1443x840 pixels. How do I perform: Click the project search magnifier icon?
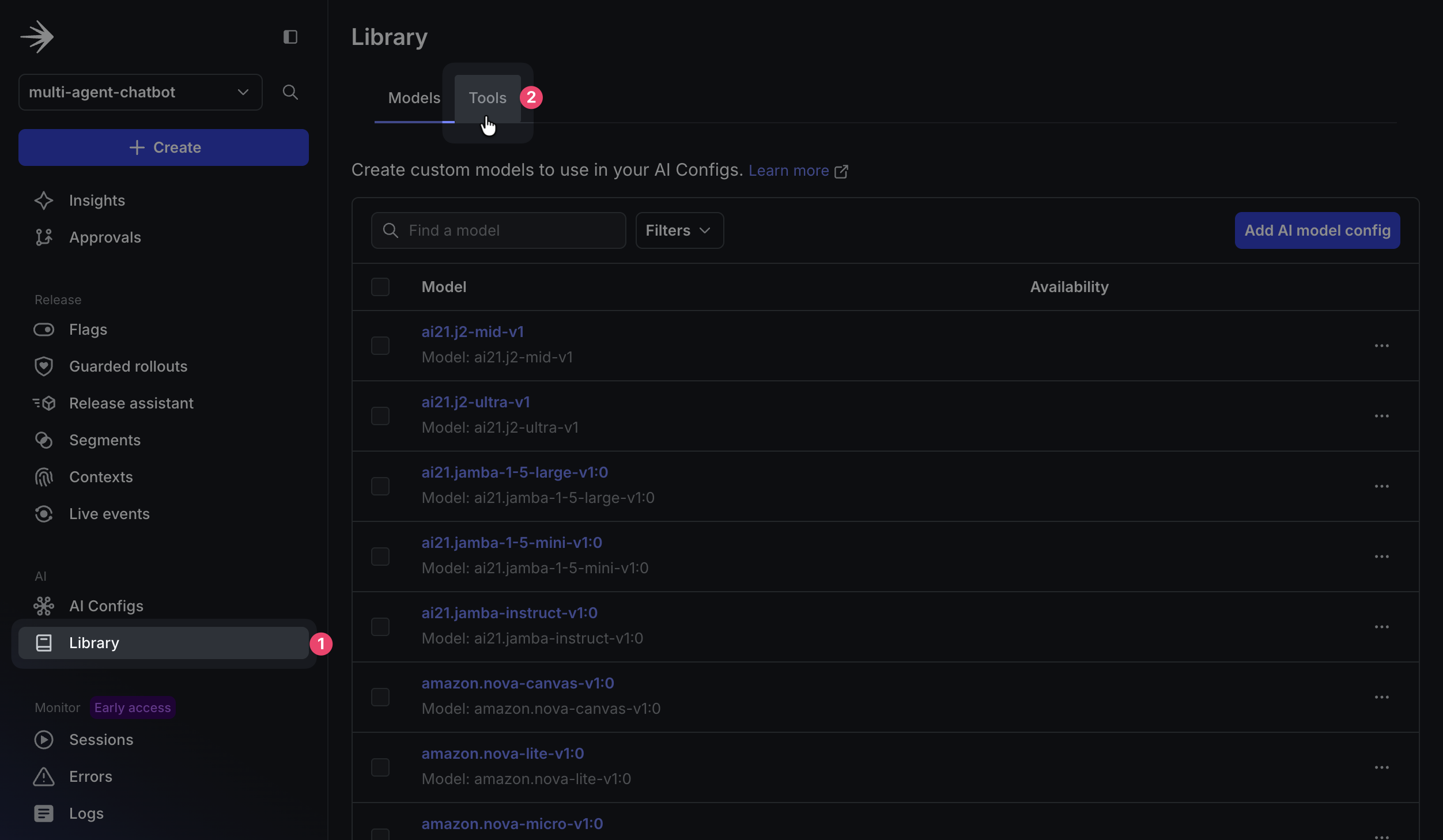[290, 92]
